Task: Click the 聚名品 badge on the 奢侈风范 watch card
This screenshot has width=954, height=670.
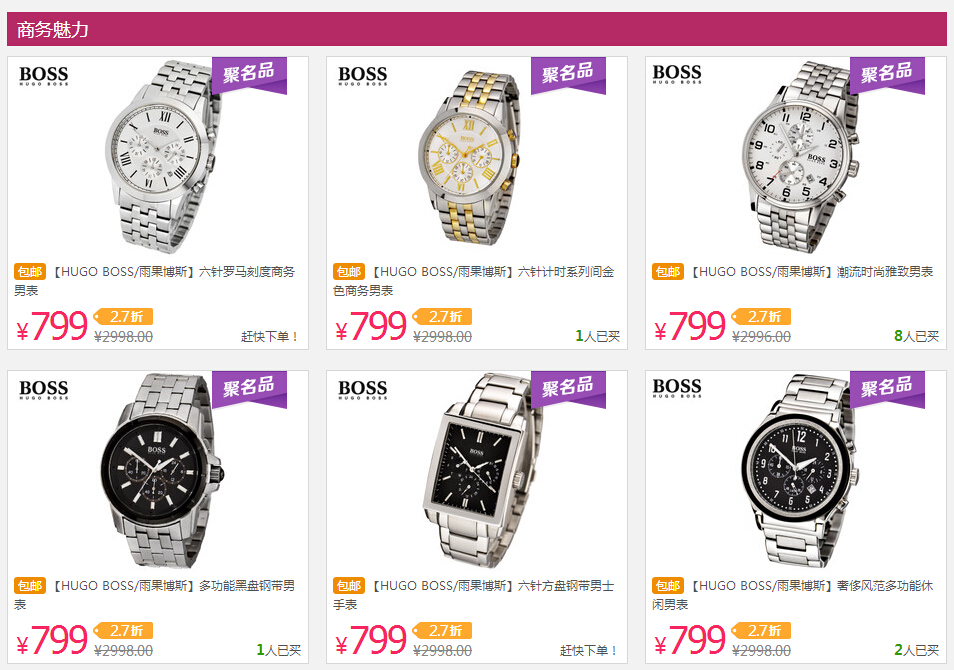Action: coord(887,389)
